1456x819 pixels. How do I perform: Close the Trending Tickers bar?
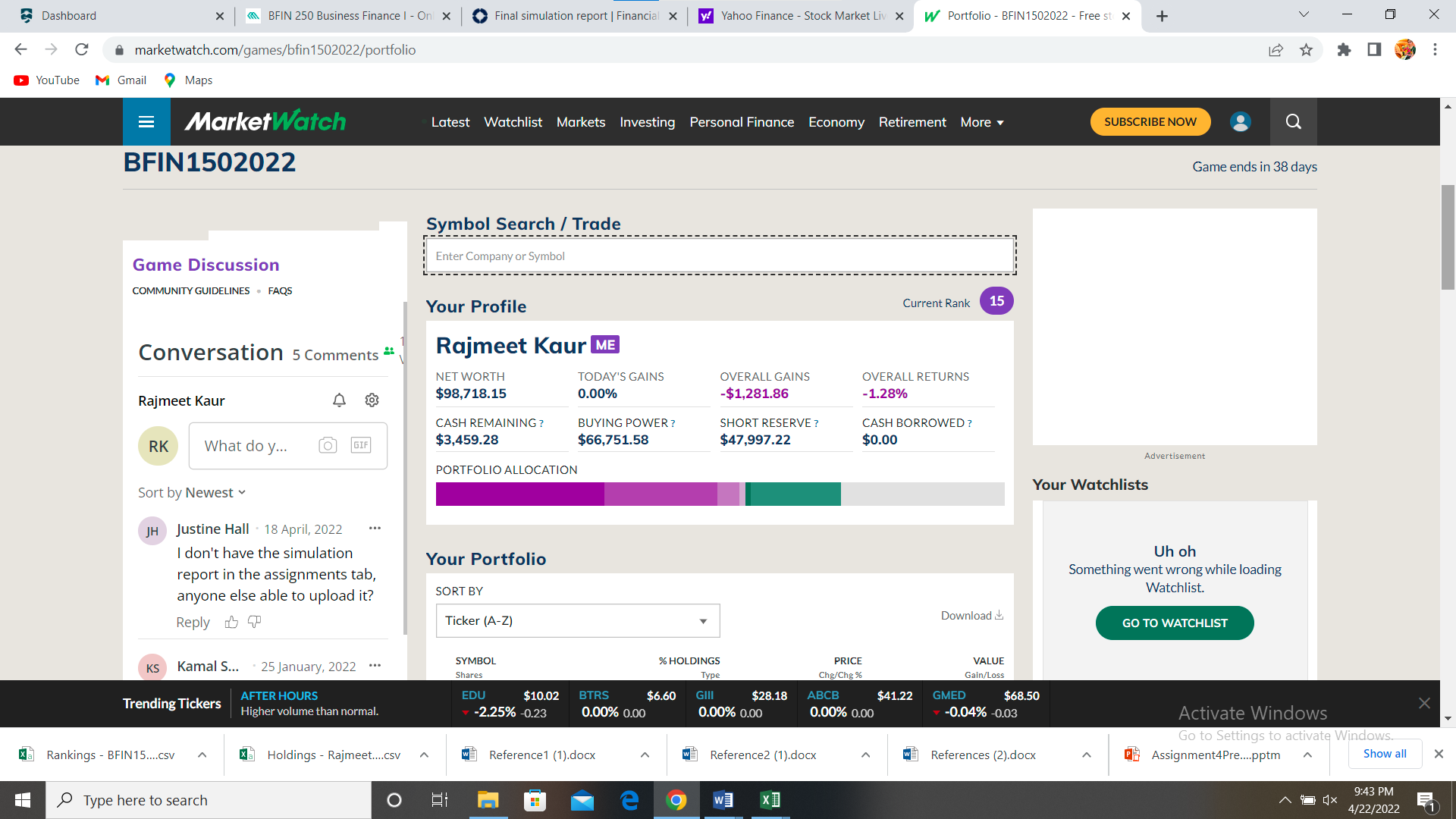pyautogui.click(x=1424, y=703)
